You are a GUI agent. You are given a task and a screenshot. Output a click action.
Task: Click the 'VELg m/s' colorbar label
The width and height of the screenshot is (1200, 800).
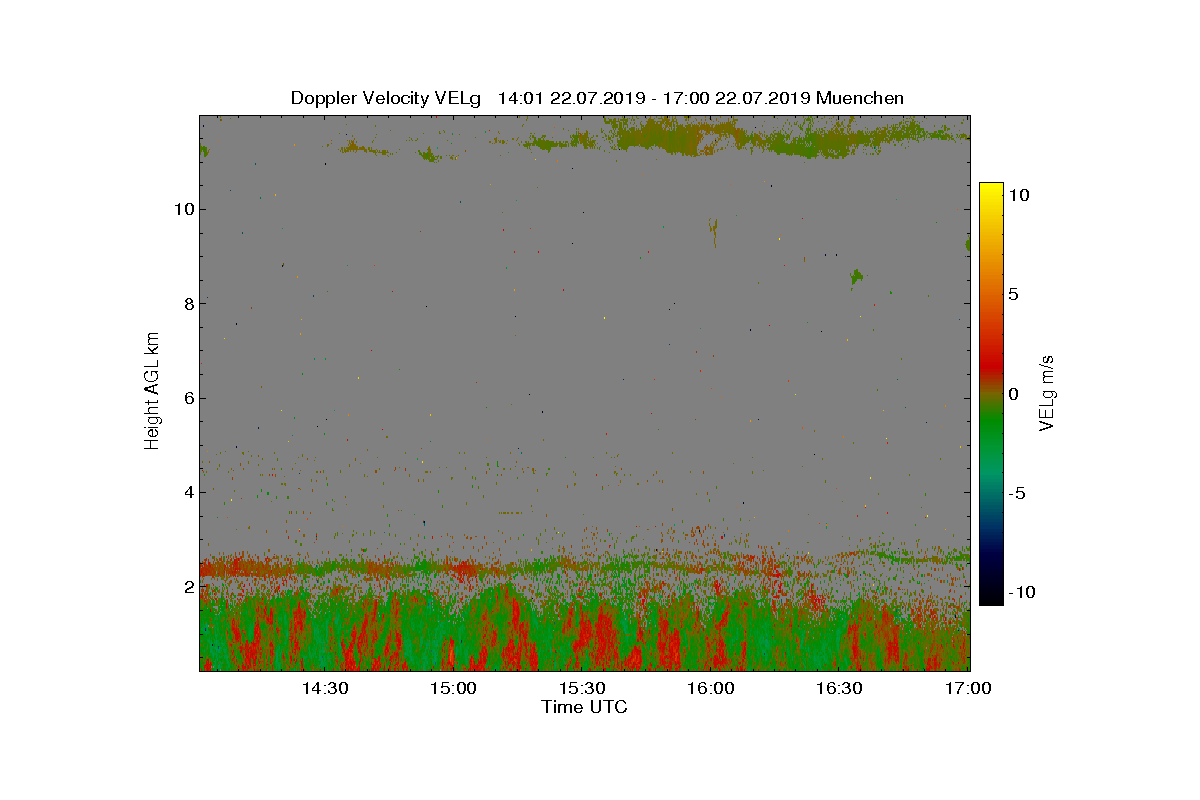coord(1047,392)
